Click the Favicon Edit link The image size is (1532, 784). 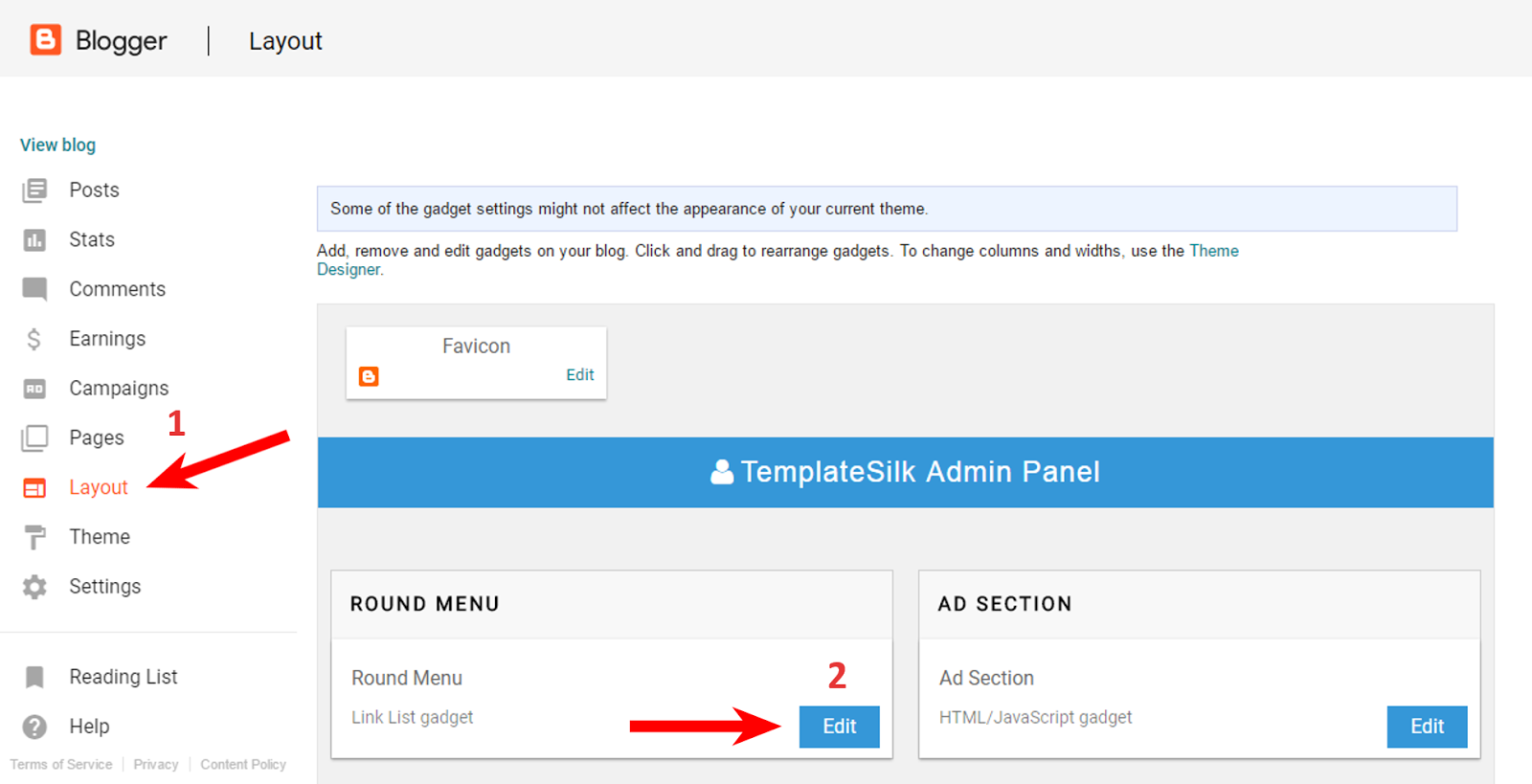pos(579,375)
